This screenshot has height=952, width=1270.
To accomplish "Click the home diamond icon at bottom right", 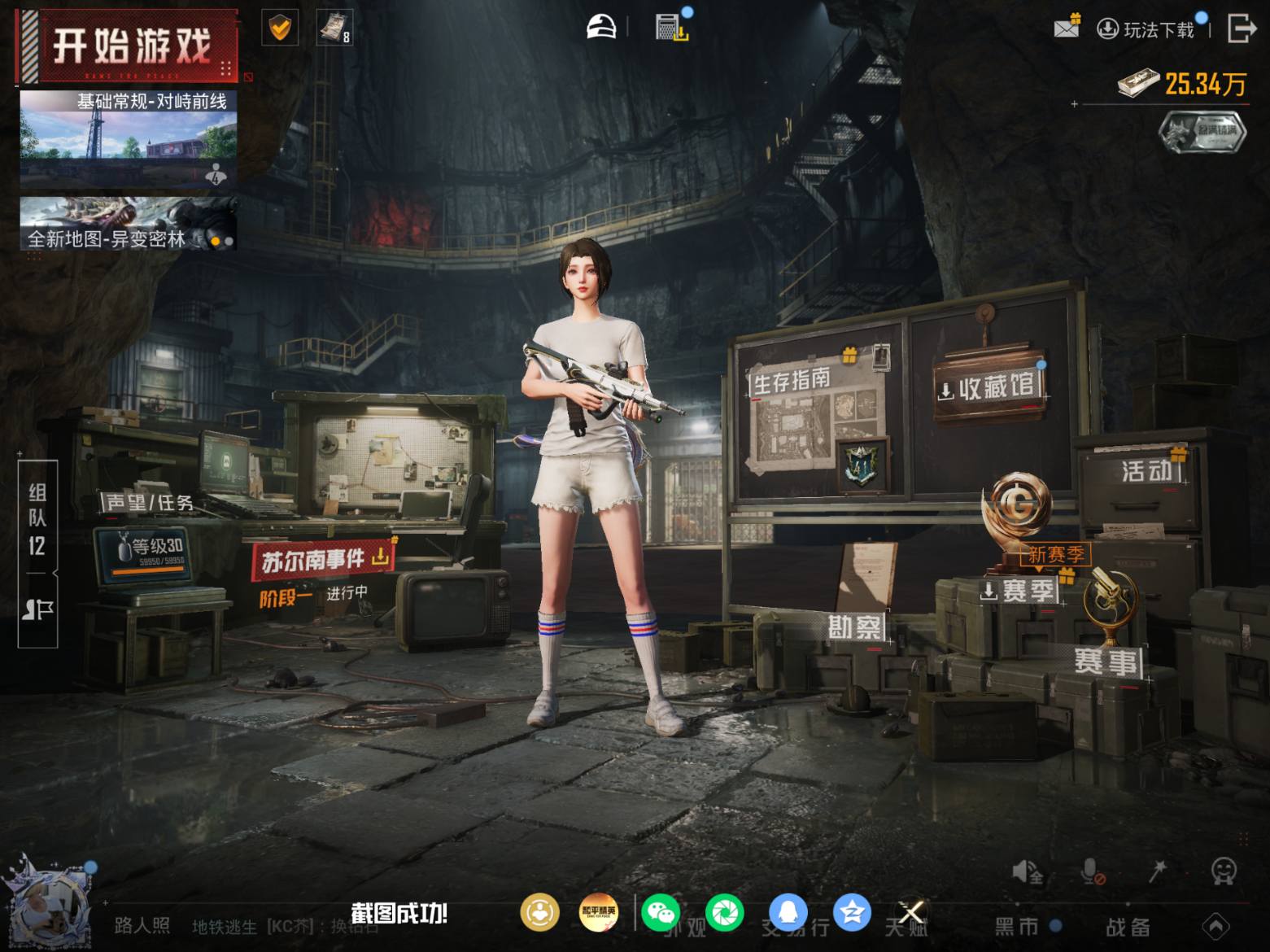I will (1216, 926).
